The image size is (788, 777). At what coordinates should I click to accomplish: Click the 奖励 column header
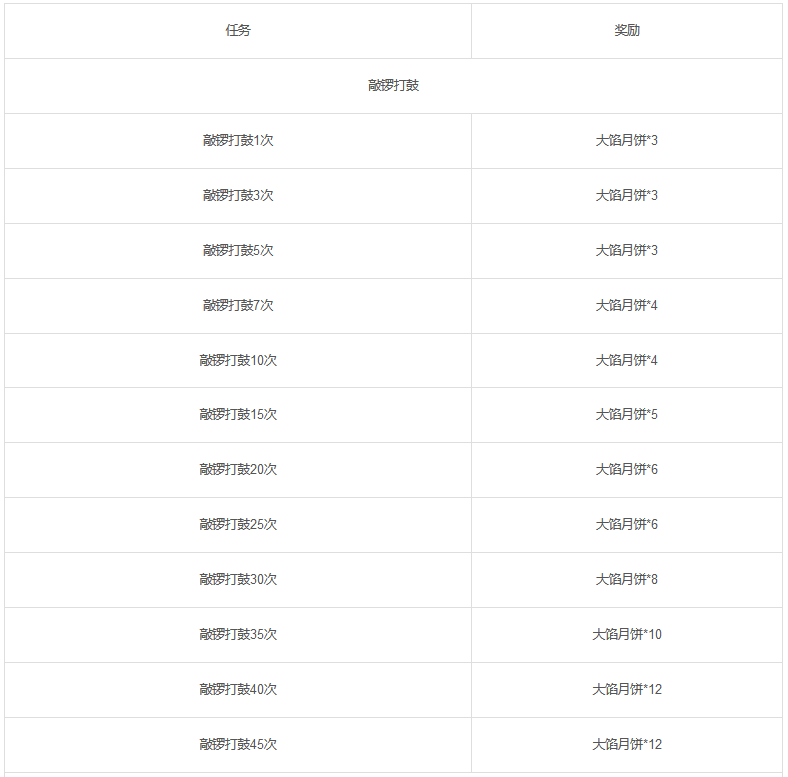click(x=627, y=31)
